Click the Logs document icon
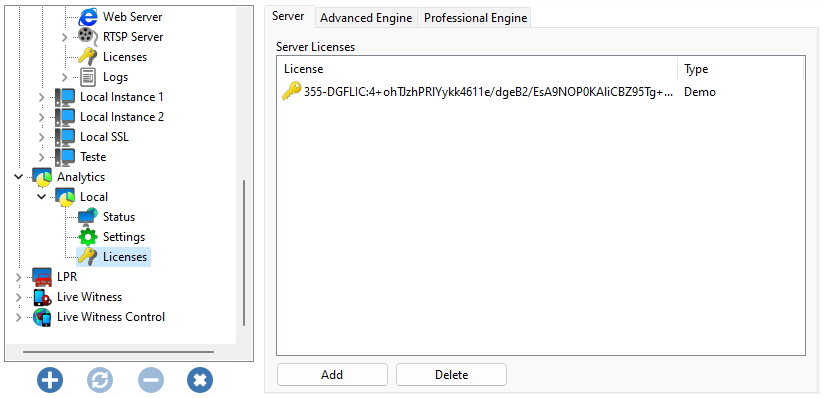 pos(88,77)
